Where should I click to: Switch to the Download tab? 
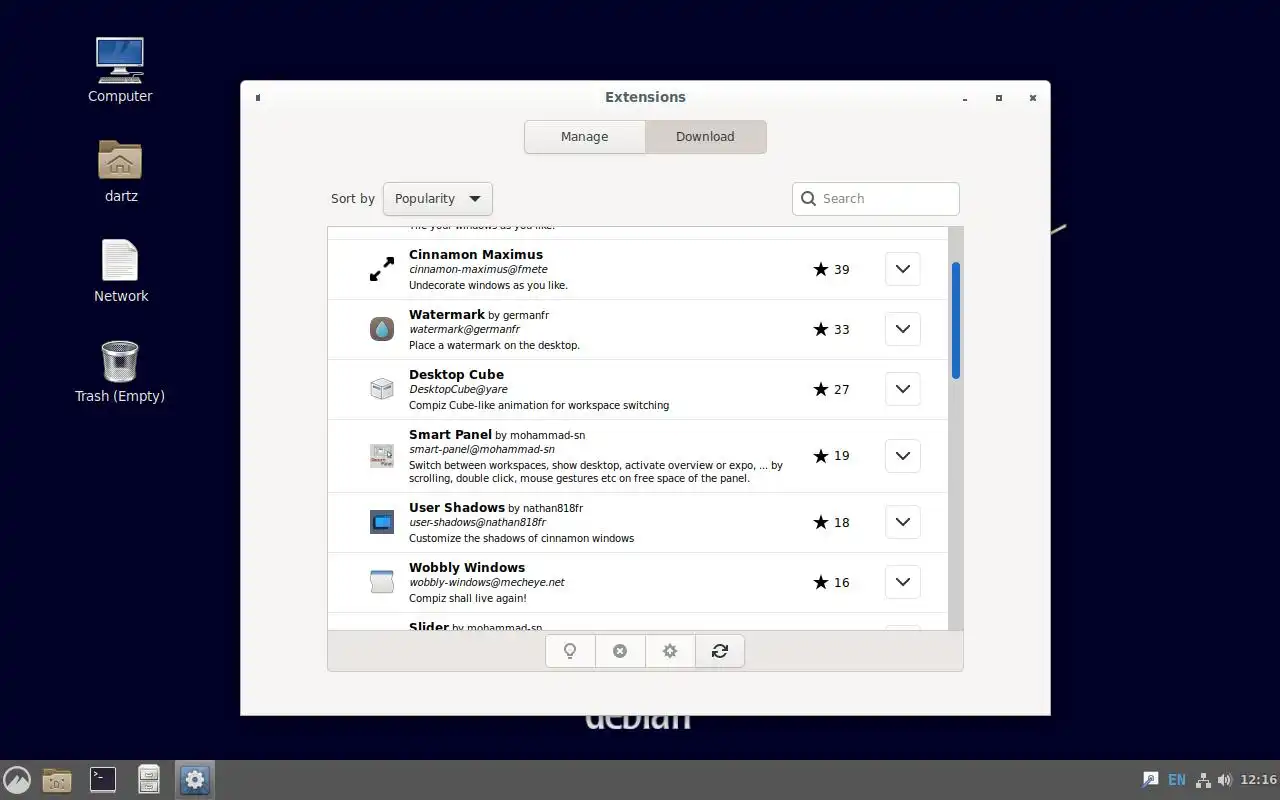pos(706,137)
